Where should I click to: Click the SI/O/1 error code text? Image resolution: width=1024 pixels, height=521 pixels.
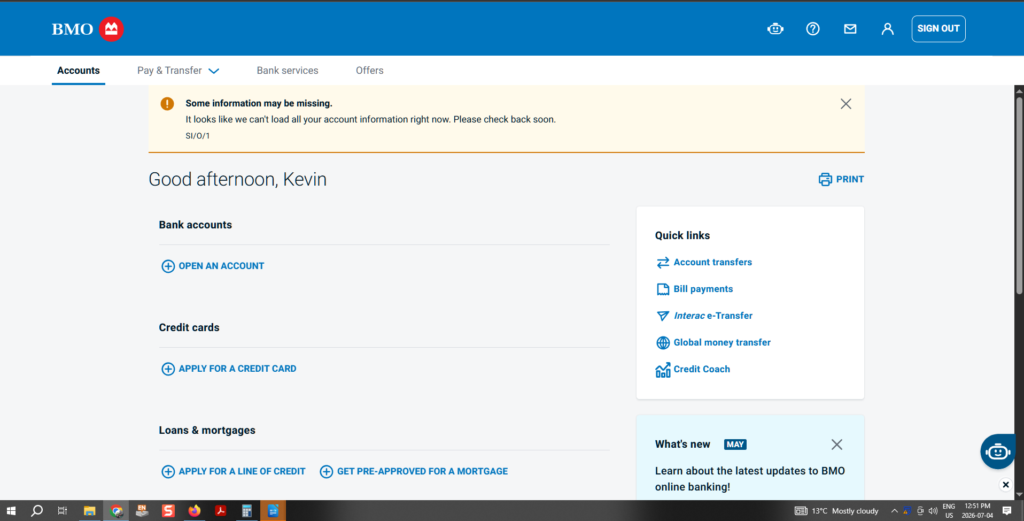click(198, 136)
